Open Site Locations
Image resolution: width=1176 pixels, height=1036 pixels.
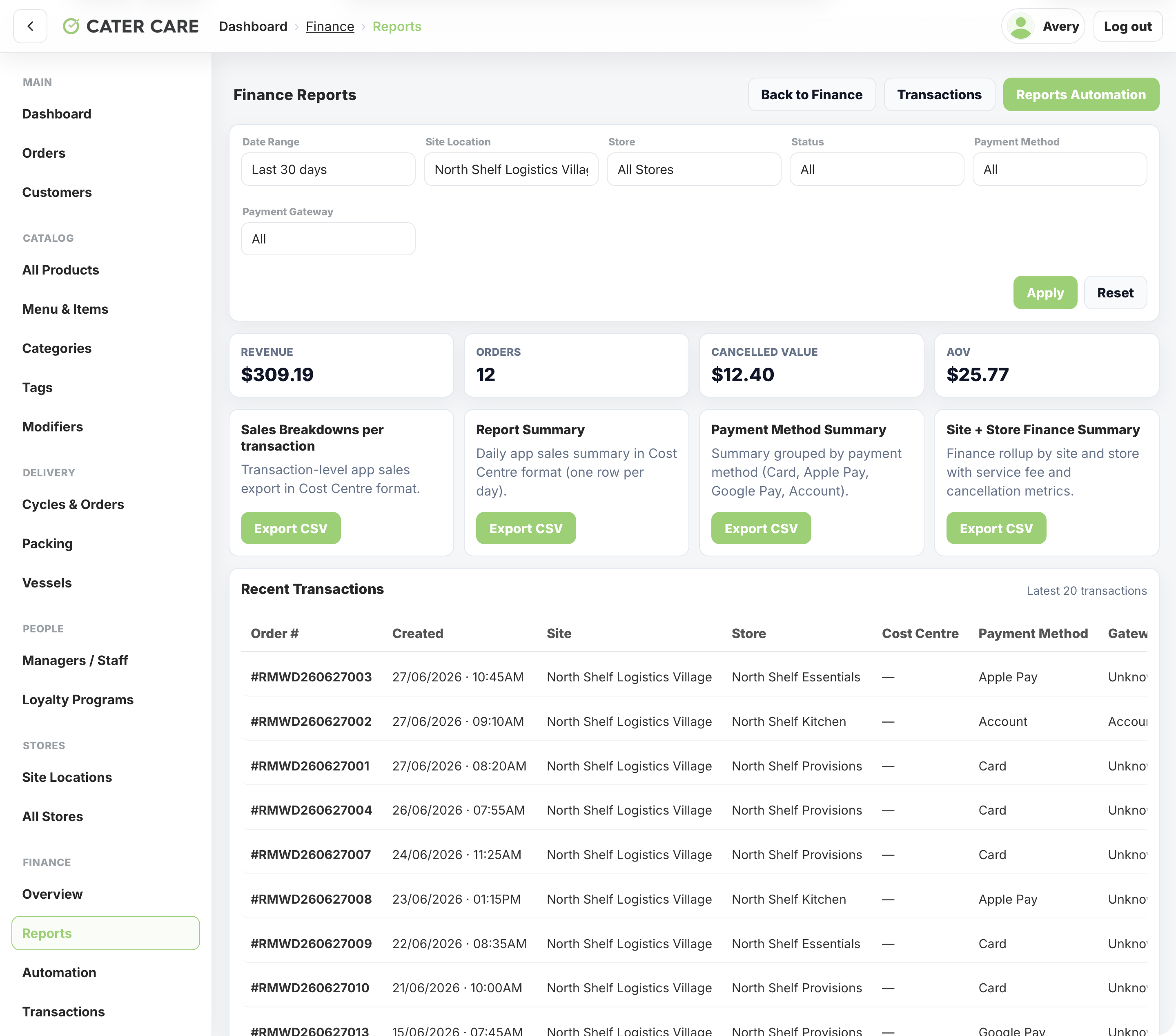[x=67, y=777]
